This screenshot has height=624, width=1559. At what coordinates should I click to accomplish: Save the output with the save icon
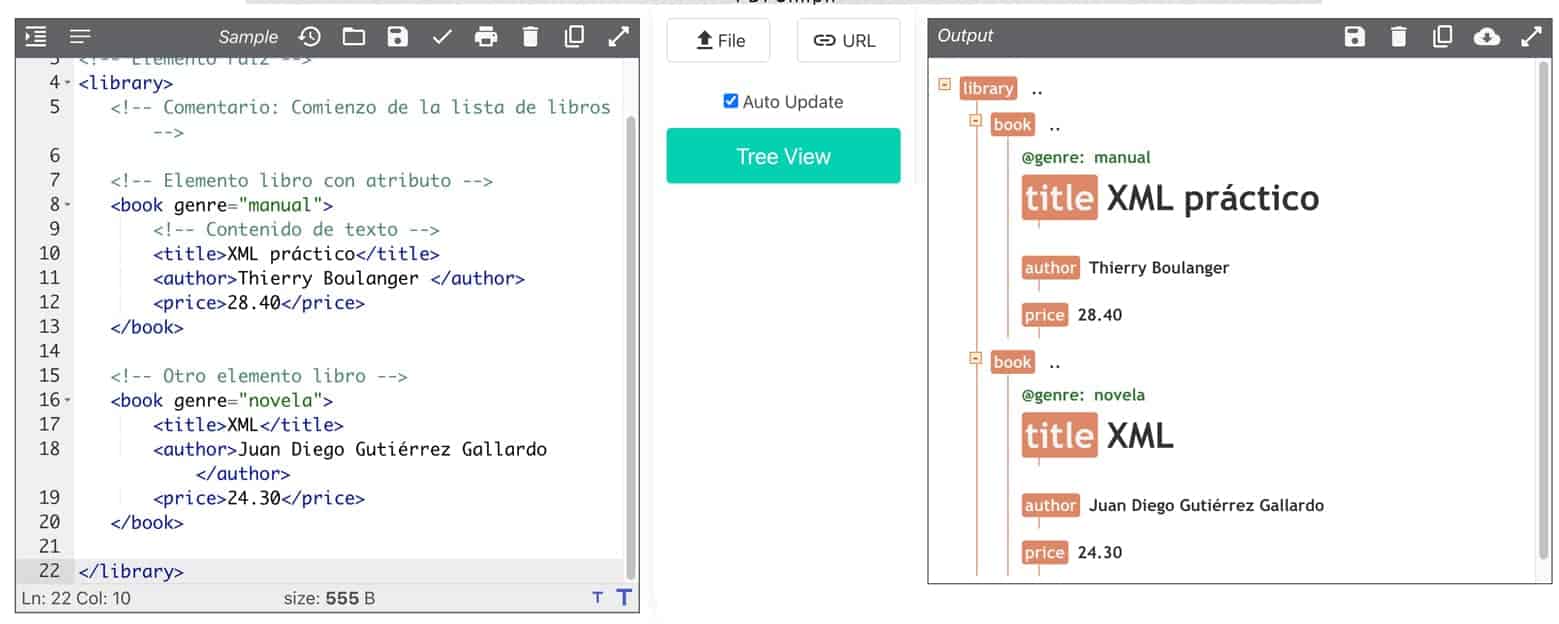(1356, 36)
